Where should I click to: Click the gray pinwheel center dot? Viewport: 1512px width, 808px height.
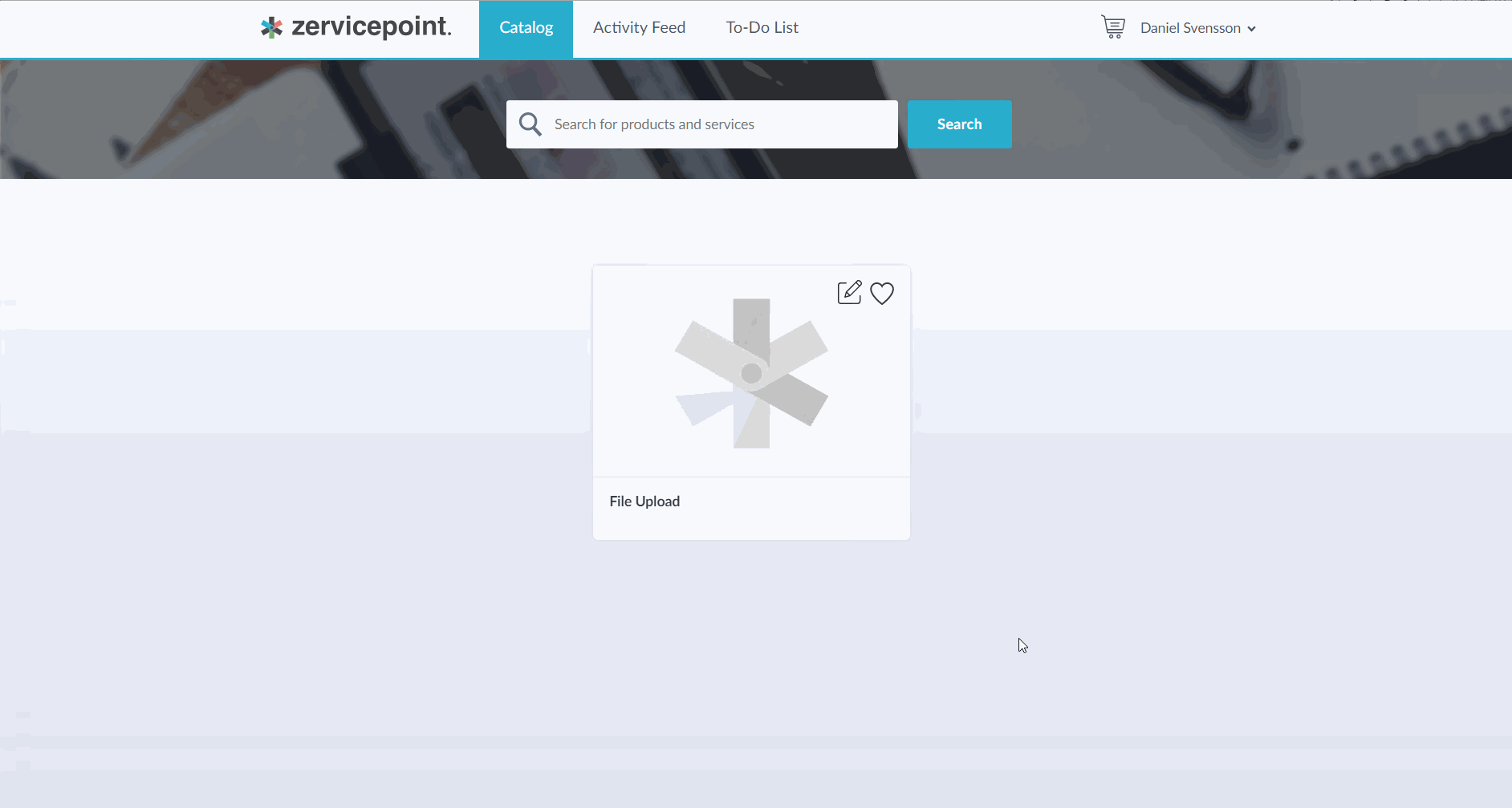point(751,373)
